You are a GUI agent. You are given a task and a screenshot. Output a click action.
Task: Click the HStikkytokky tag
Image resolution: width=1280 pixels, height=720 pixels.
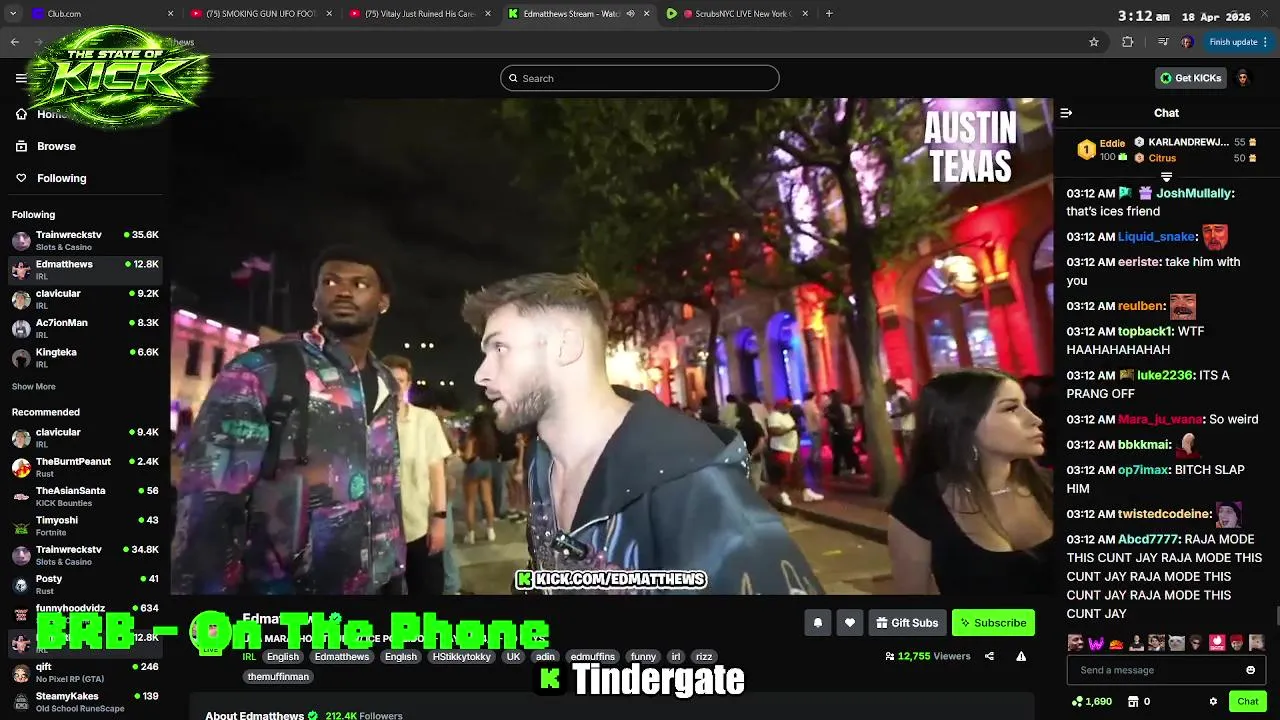pyautogui.click(x=462, y=657)
